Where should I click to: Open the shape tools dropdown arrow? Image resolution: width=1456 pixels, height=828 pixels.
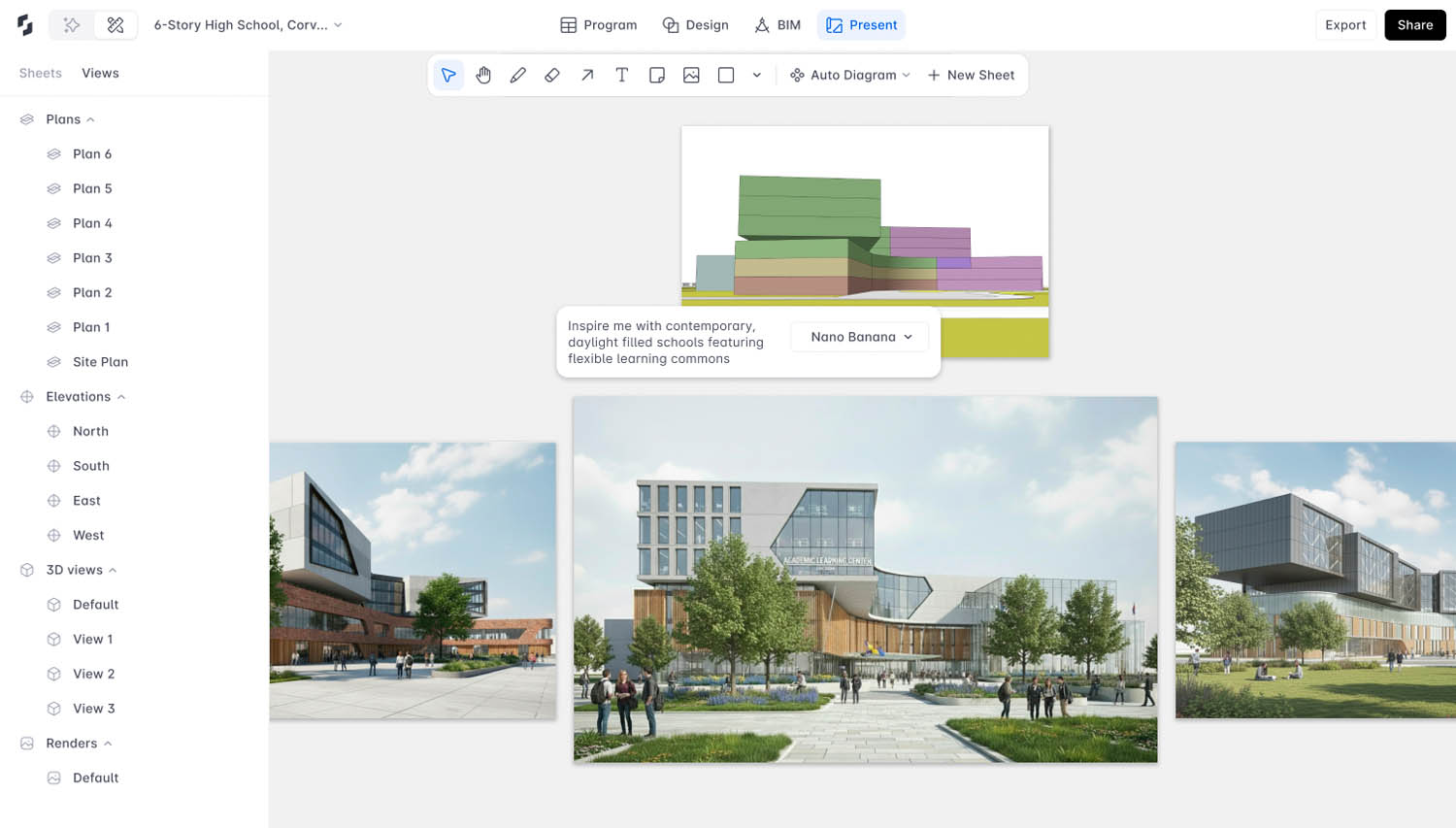pos(757,75)
